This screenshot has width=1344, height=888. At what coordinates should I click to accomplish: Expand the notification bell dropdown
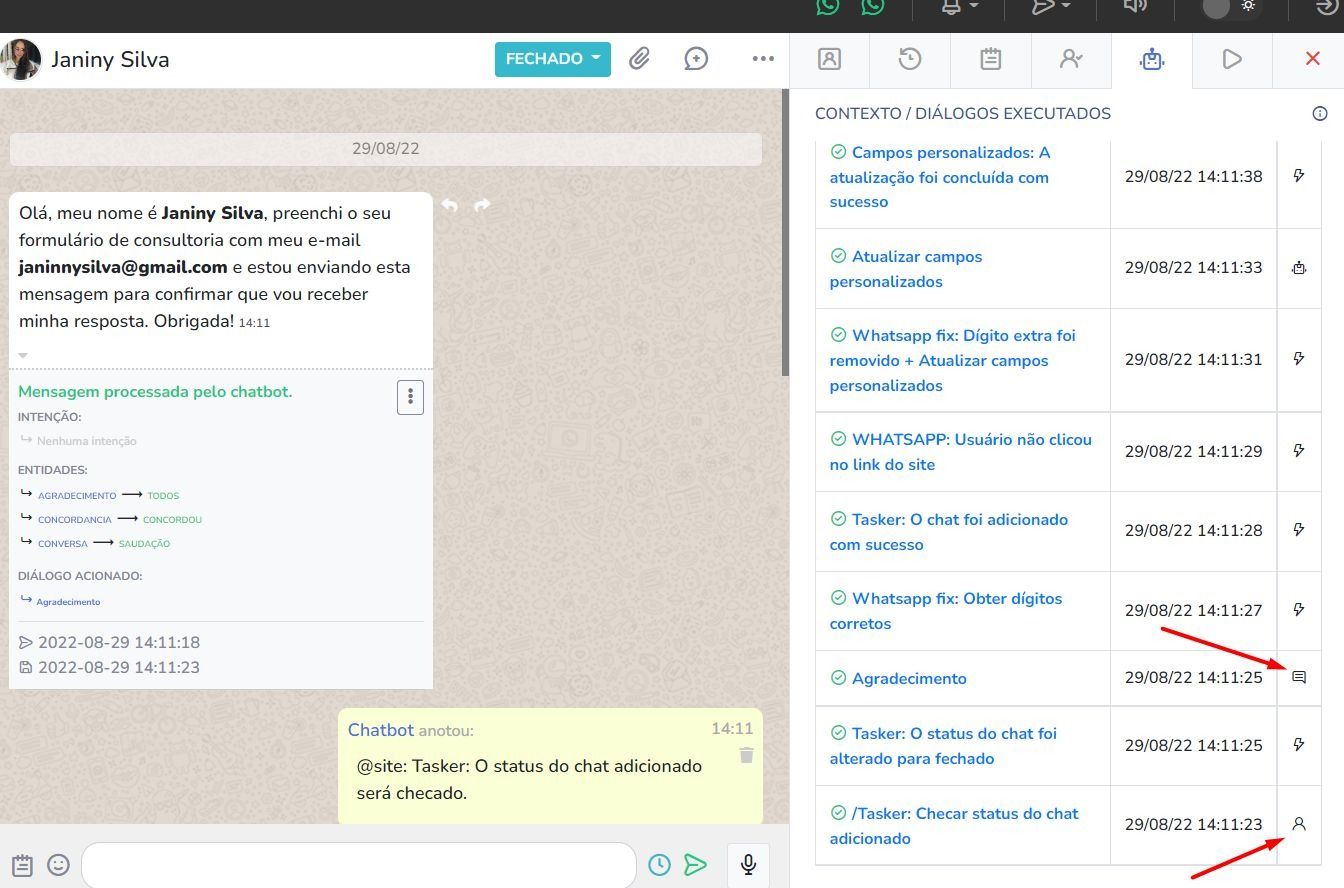point(959,7)
